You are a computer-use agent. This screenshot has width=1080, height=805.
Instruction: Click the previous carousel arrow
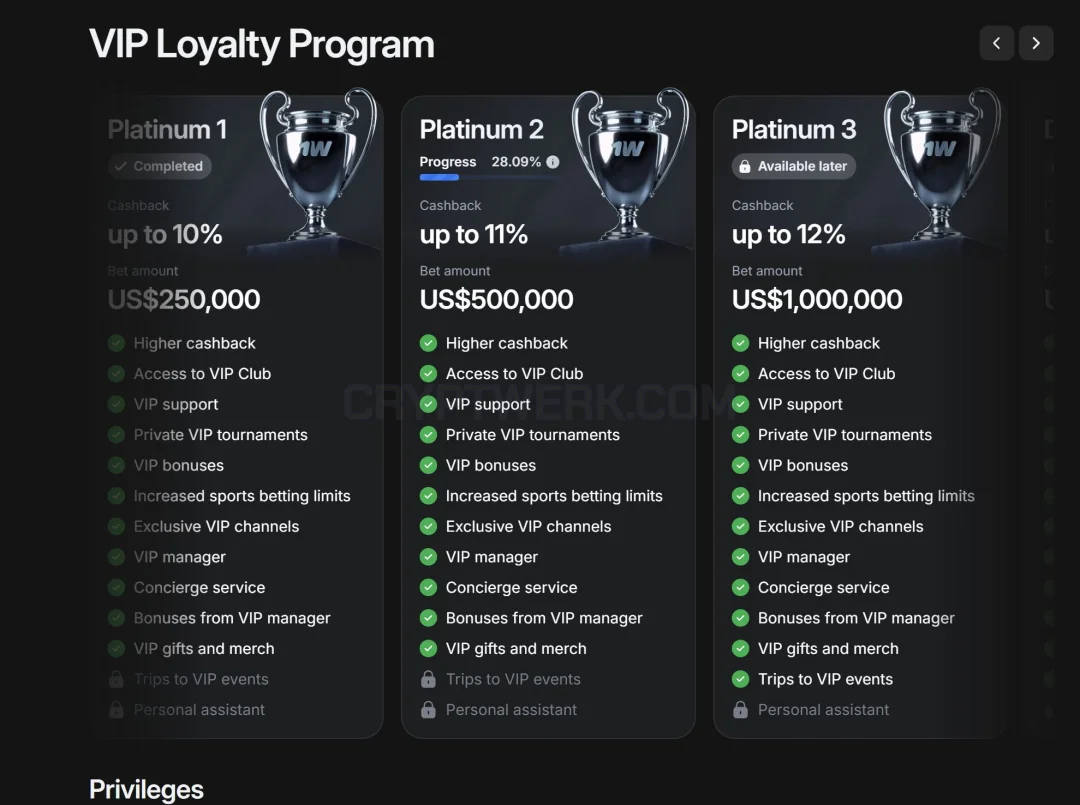996,43
